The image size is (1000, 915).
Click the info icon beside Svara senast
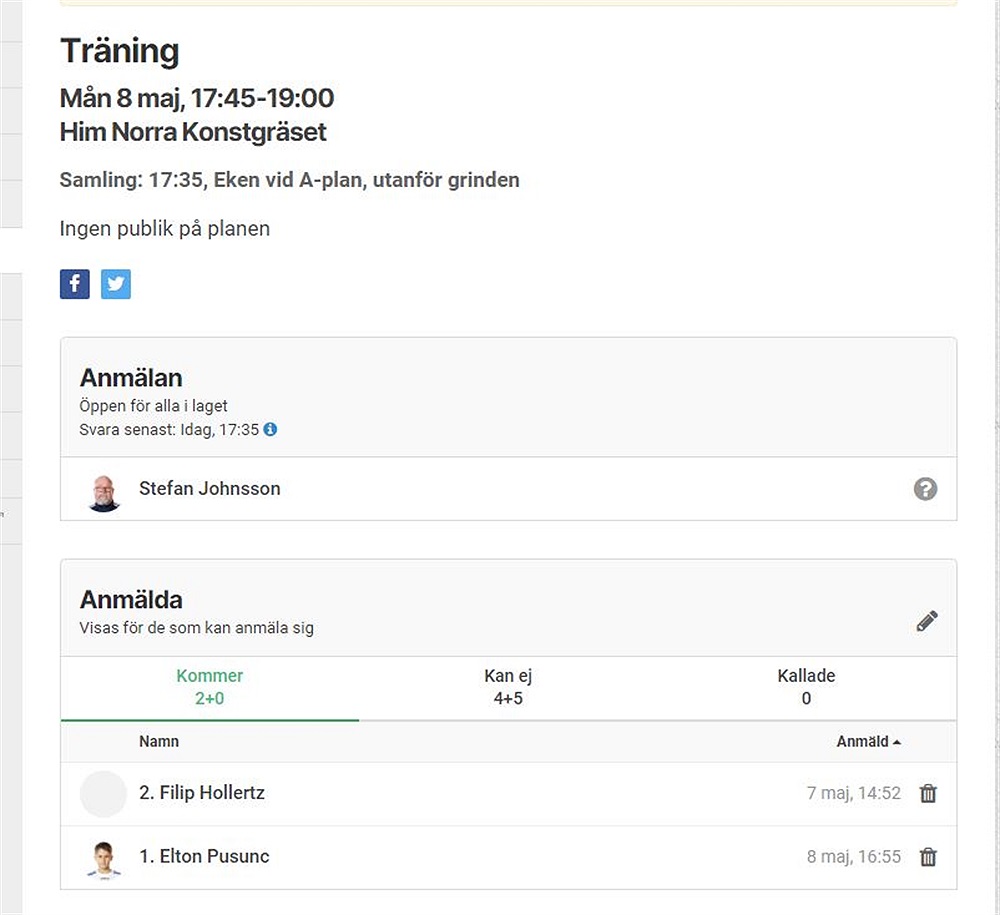(x=270, y=429)
